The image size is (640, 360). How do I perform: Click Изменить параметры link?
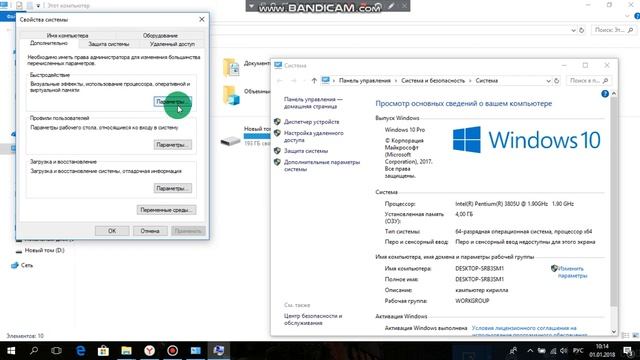tap(572, 272)
